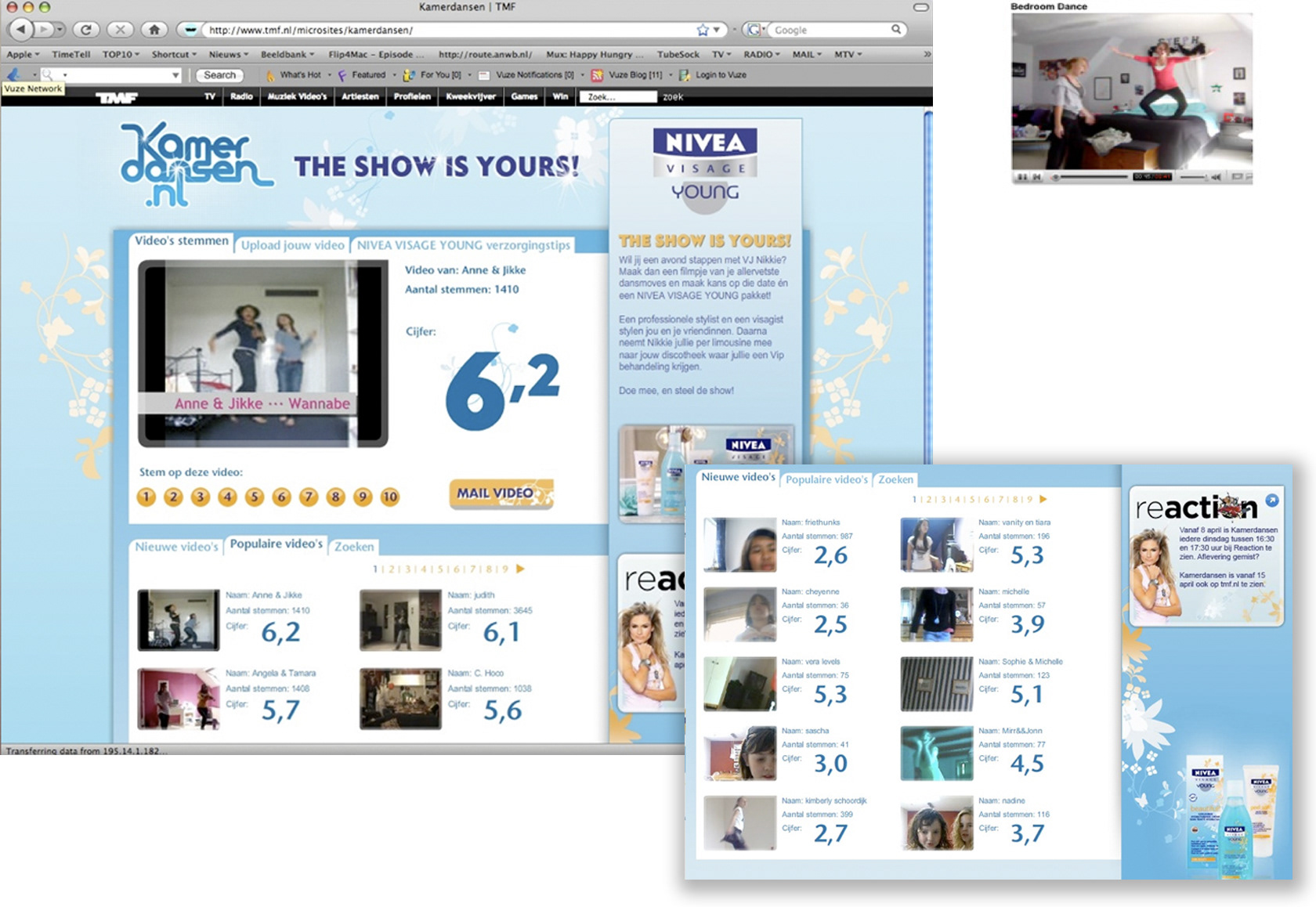Vote 8 for this video
Viewport: 1316px width, 907px height.
coord(336,497)
